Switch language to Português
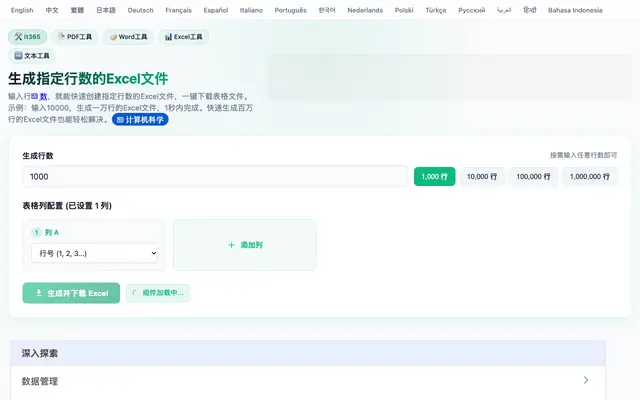 pyautogui.click(x=290, y=10)
